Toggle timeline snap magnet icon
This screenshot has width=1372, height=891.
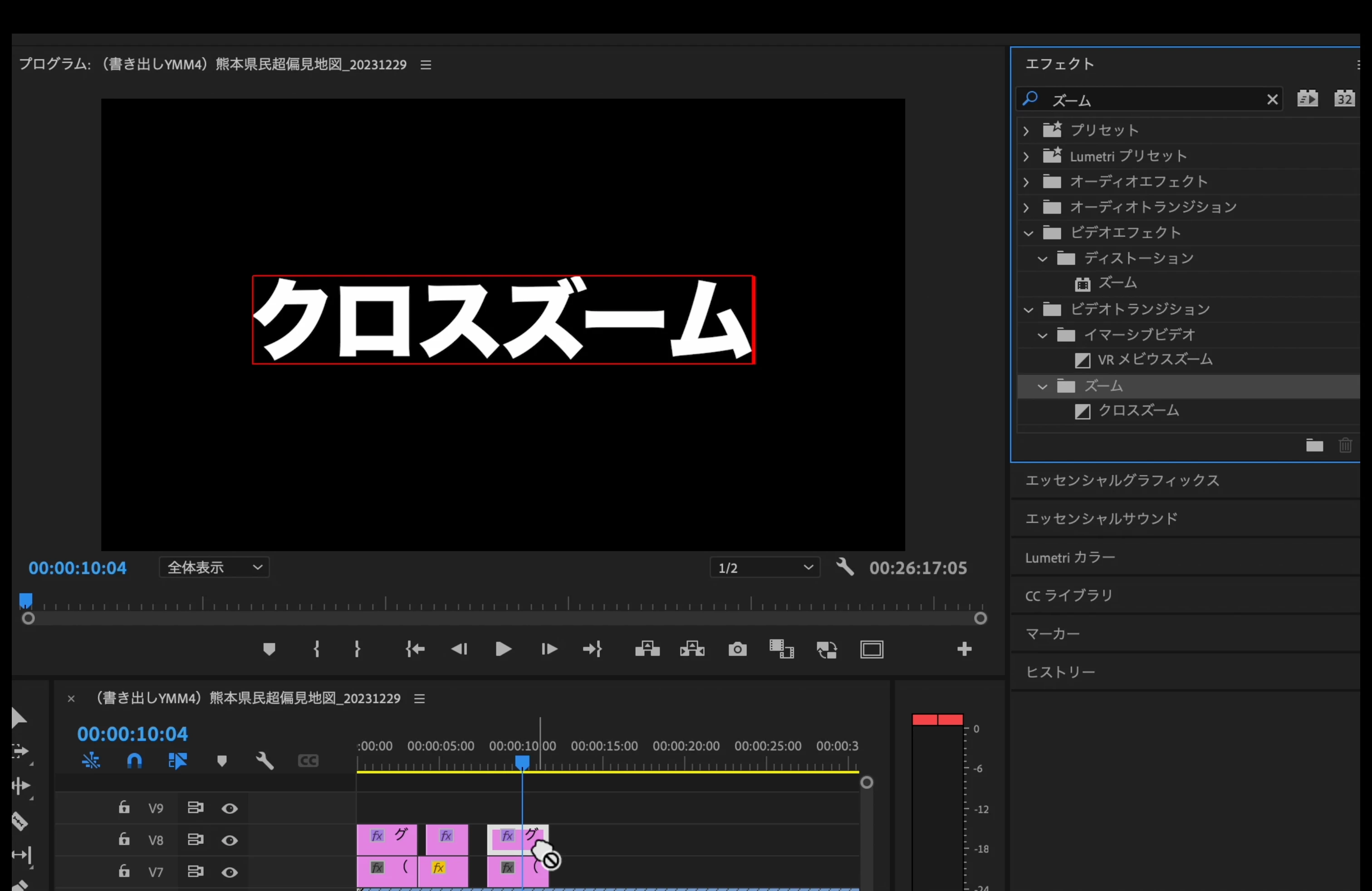134,761
